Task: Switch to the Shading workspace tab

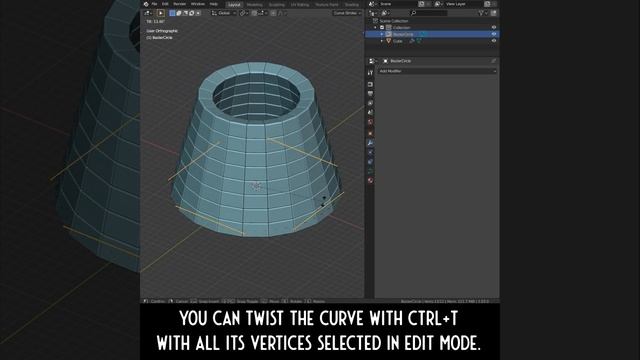Action: click(x=351, y=4)
